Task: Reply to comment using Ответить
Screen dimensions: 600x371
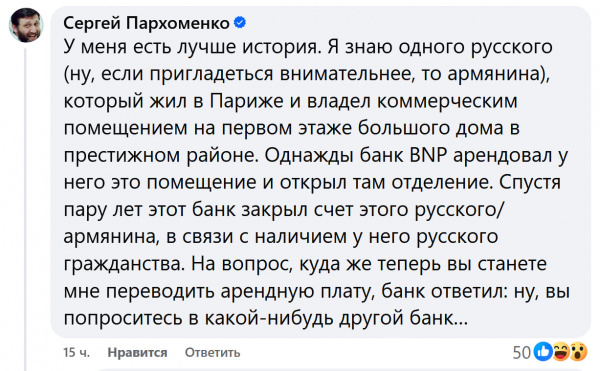Action: click(x=212, y=352)
